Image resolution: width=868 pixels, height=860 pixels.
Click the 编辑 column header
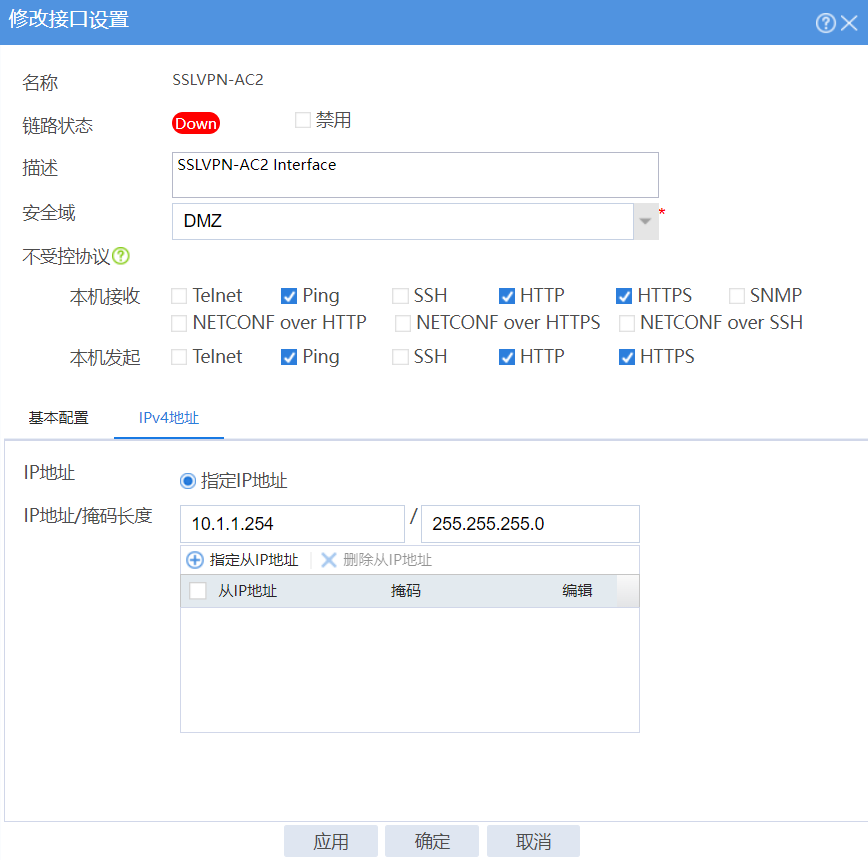pyautogui.click(x=577, y=591)
